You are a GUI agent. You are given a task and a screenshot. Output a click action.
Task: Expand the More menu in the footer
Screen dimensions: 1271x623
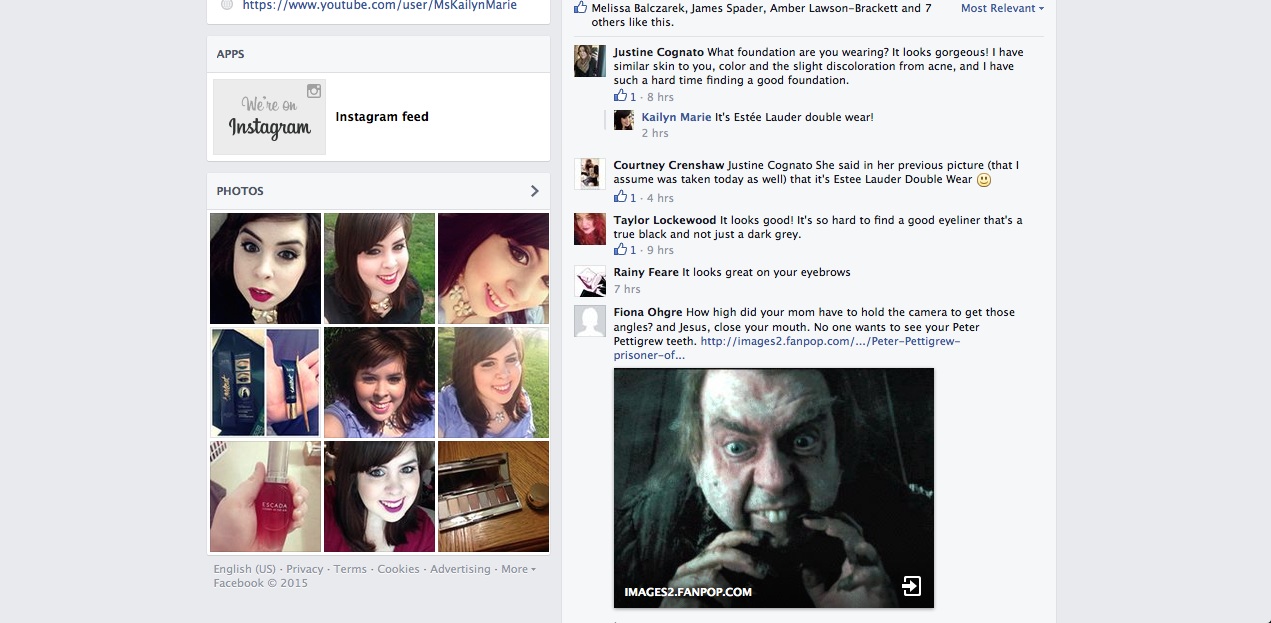click(x=518, y=569)
